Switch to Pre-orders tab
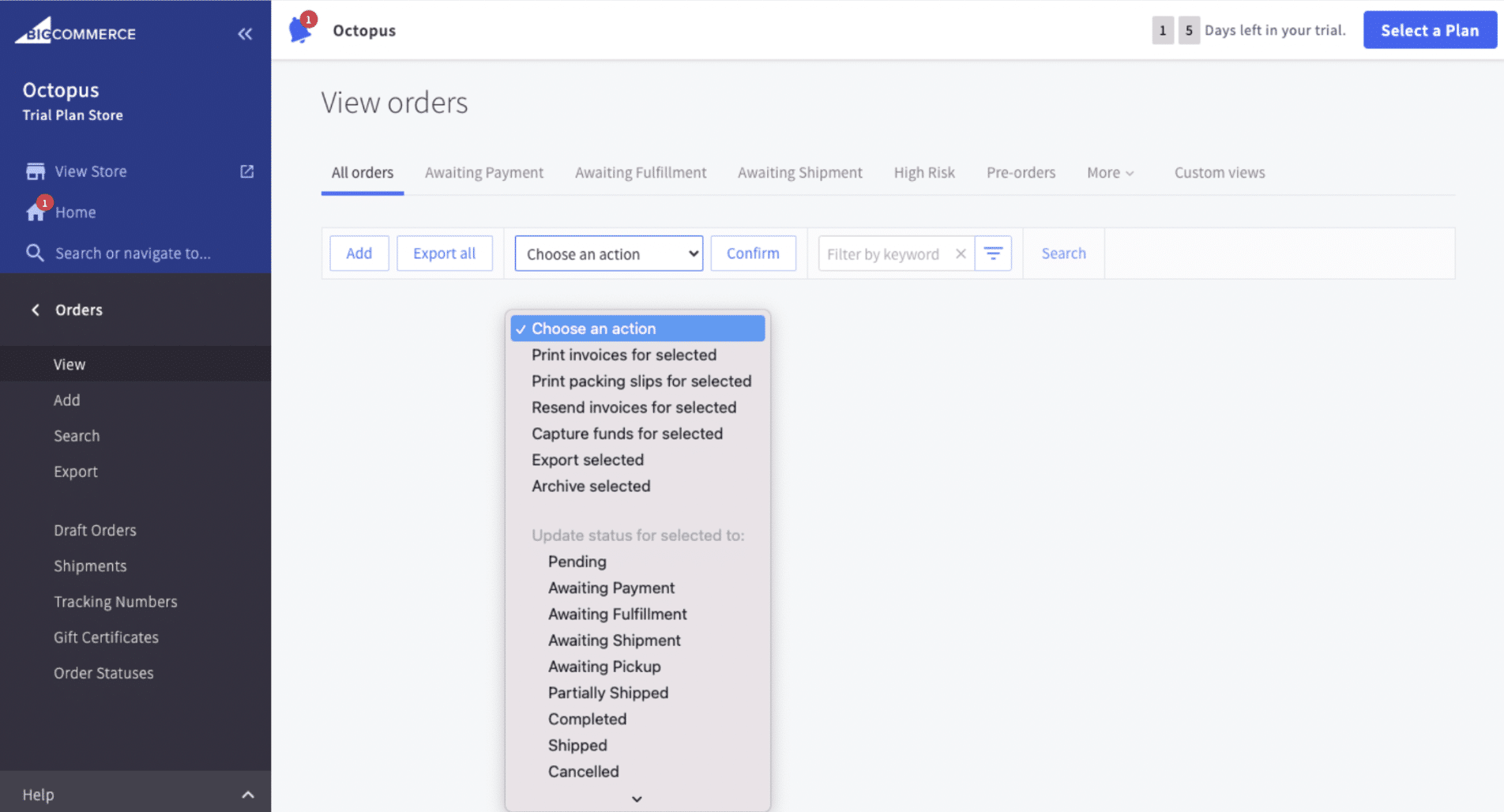1504x812 pixels. tap(1021, 172)
